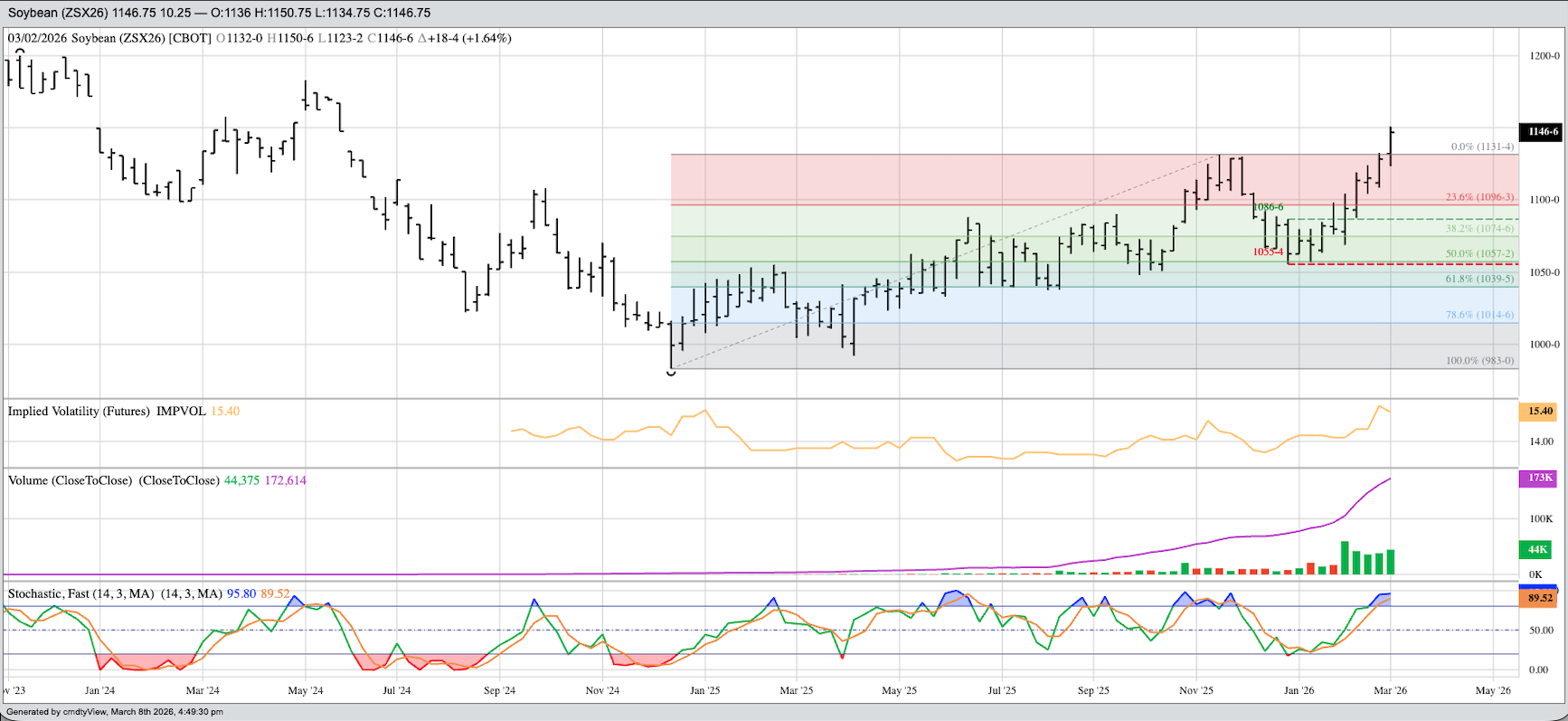
Task: Click the red 1055-4 support price label
Action: click(x=1268, y=251)
